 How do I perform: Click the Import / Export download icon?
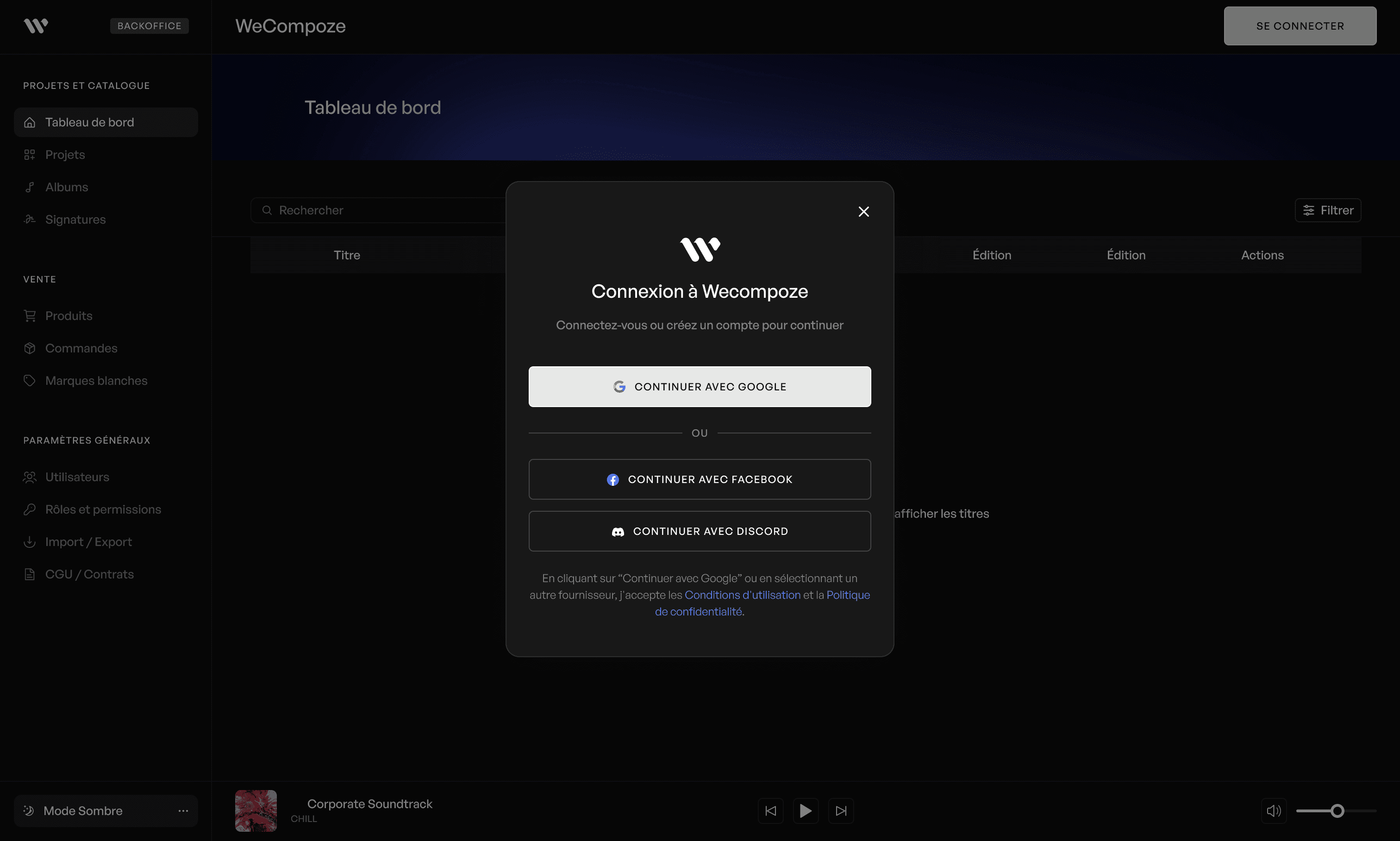tap(31, 542)
